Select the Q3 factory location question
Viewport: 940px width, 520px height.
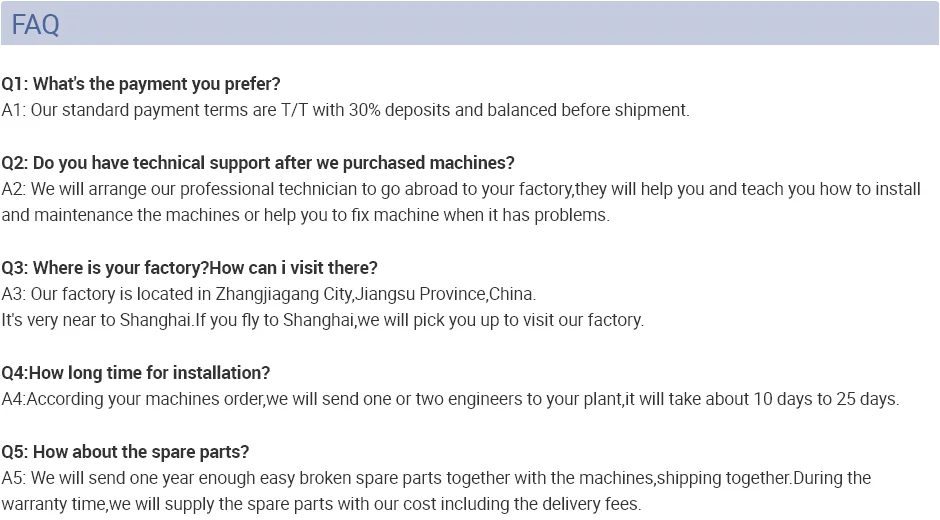189,268
